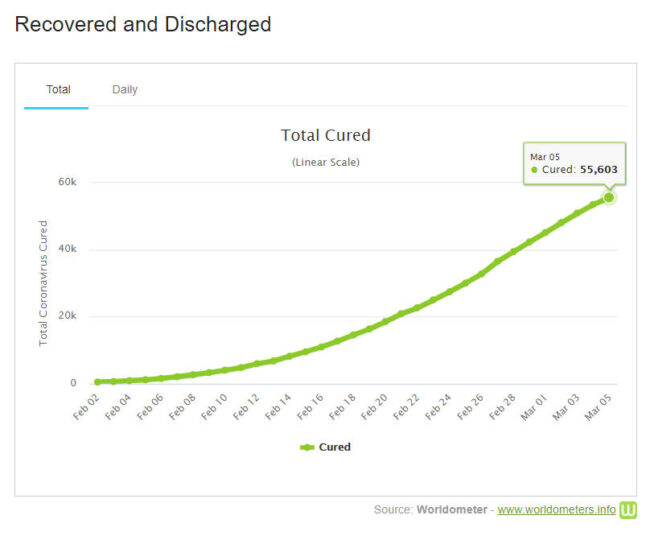
Task: Click the Recovered and Discharged heading
Action: (x=143, y=24)
